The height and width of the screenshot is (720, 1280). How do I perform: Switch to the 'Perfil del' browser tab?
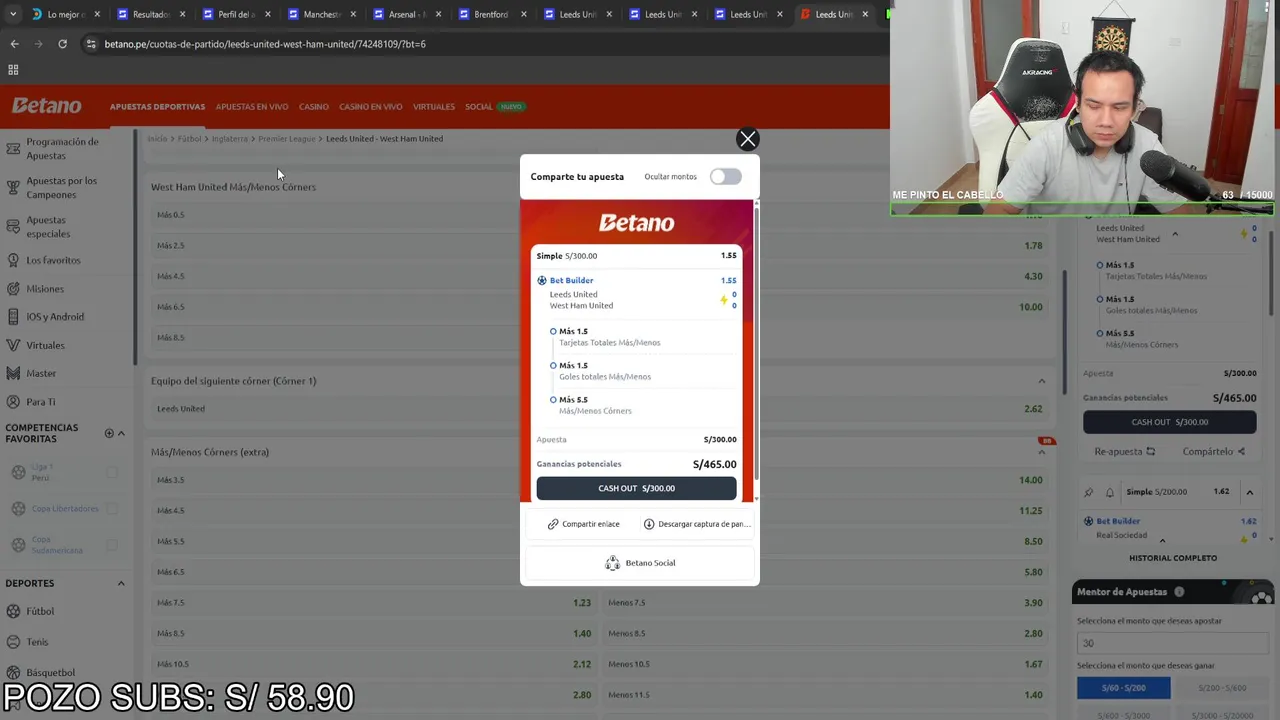(x=236, y=14)
